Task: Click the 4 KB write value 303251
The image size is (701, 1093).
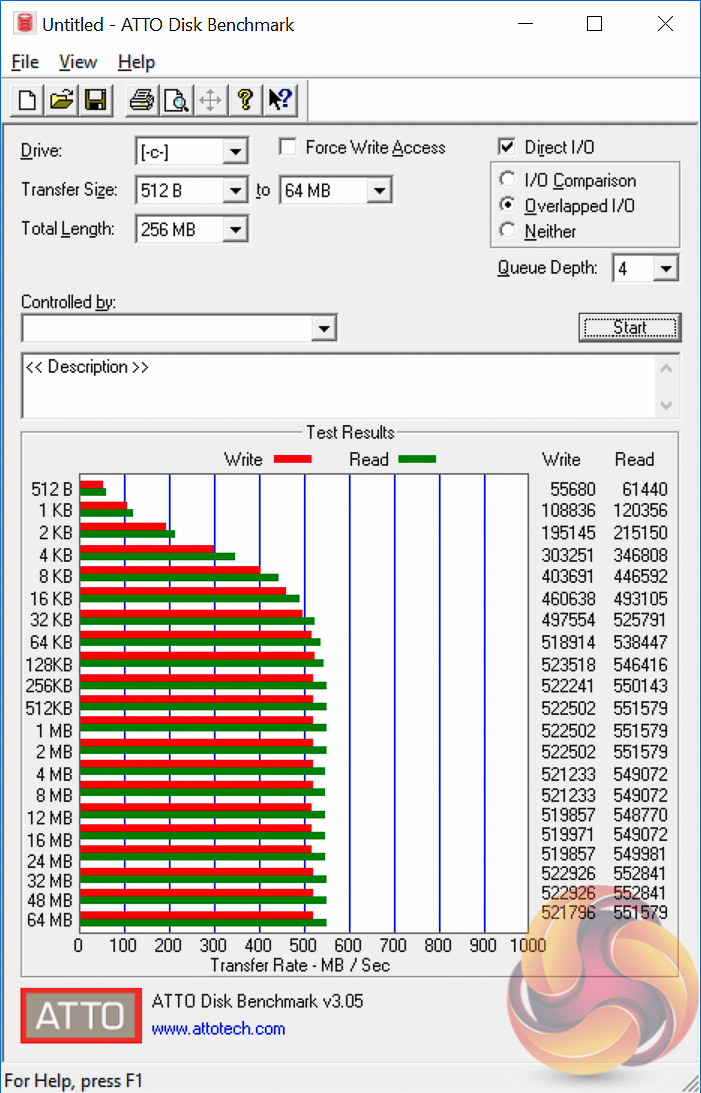Action: pyautogui.click(x=568, y=556)
